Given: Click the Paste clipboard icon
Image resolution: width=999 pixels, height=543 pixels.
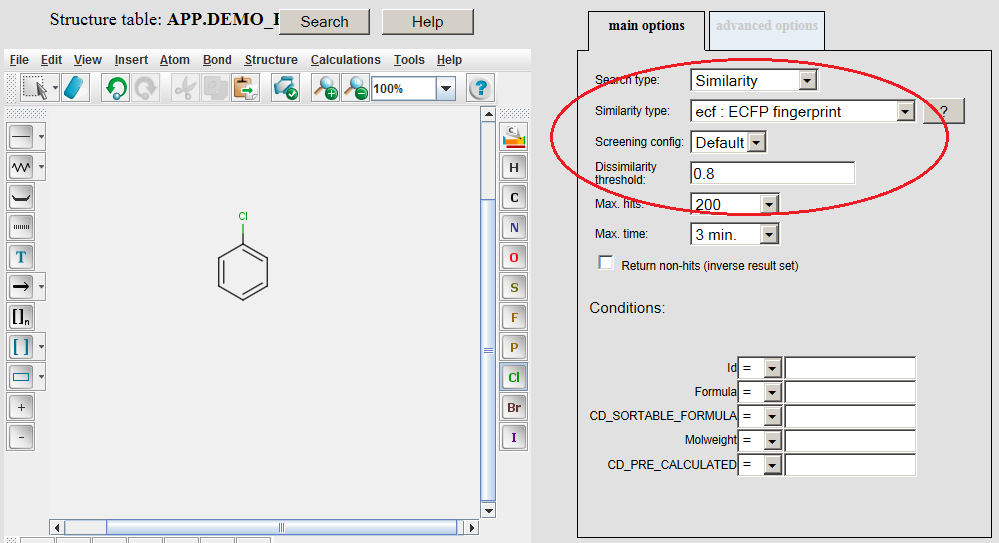Looking at the screenshot, I should tap(245, 88).
